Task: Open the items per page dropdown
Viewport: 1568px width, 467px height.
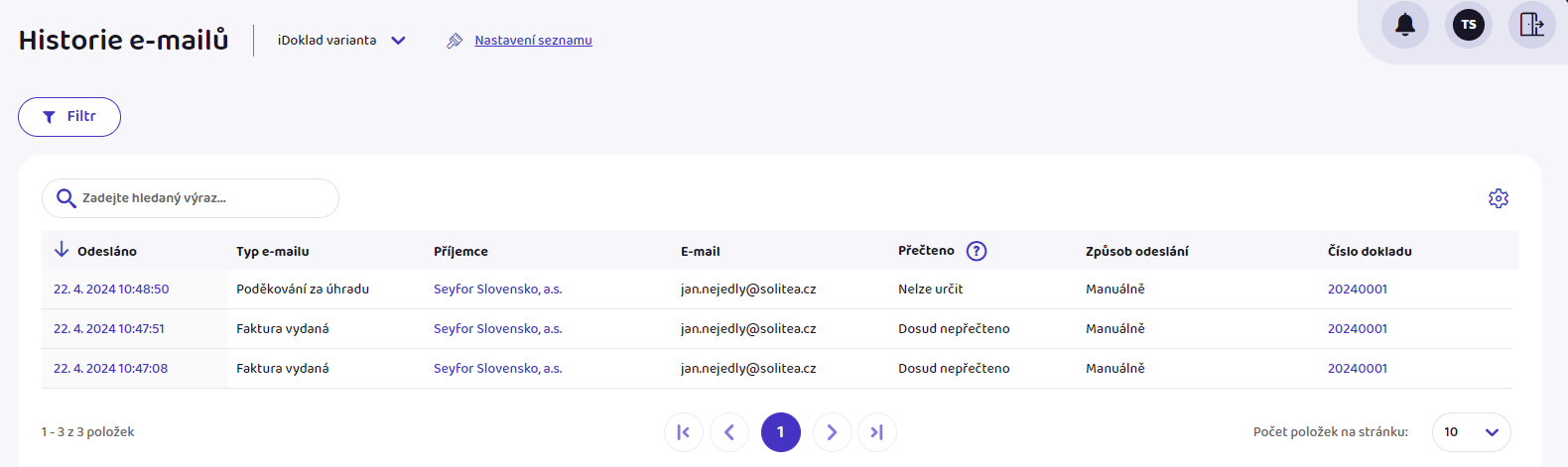Action: pyautogui.click(x=1472, y=432)
